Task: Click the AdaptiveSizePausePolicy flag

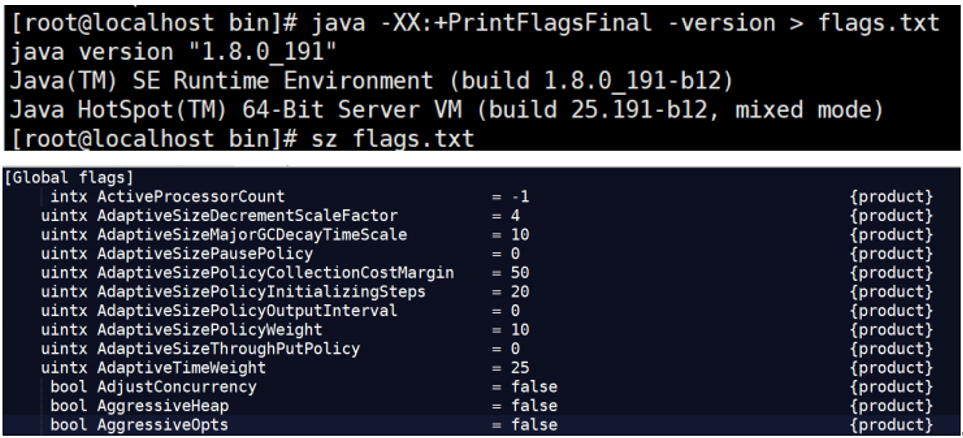Action: click(x=204, y=254)
